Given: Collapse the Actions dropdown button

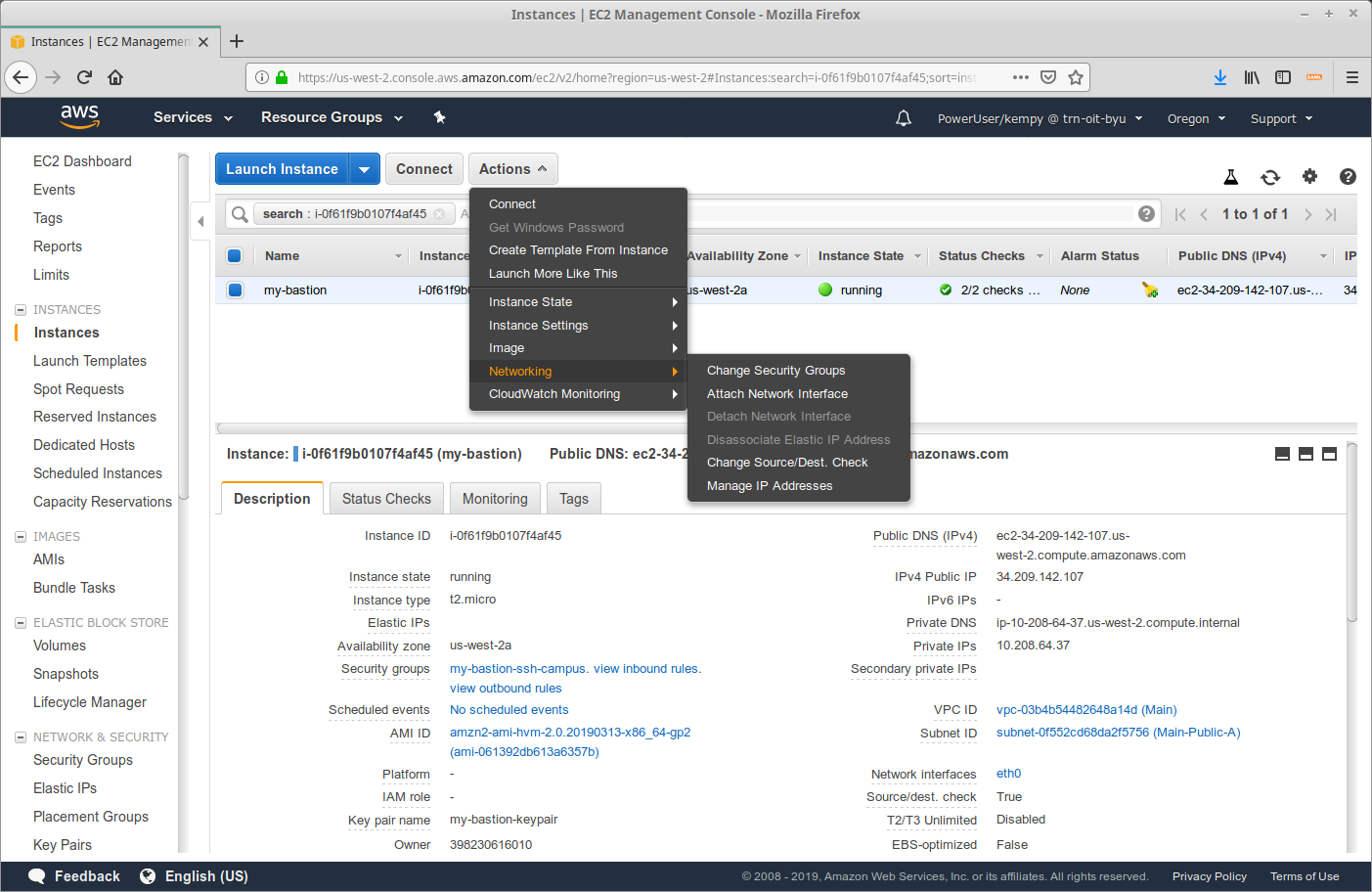Looking at the screenshot, I should [x=513, y=169].
